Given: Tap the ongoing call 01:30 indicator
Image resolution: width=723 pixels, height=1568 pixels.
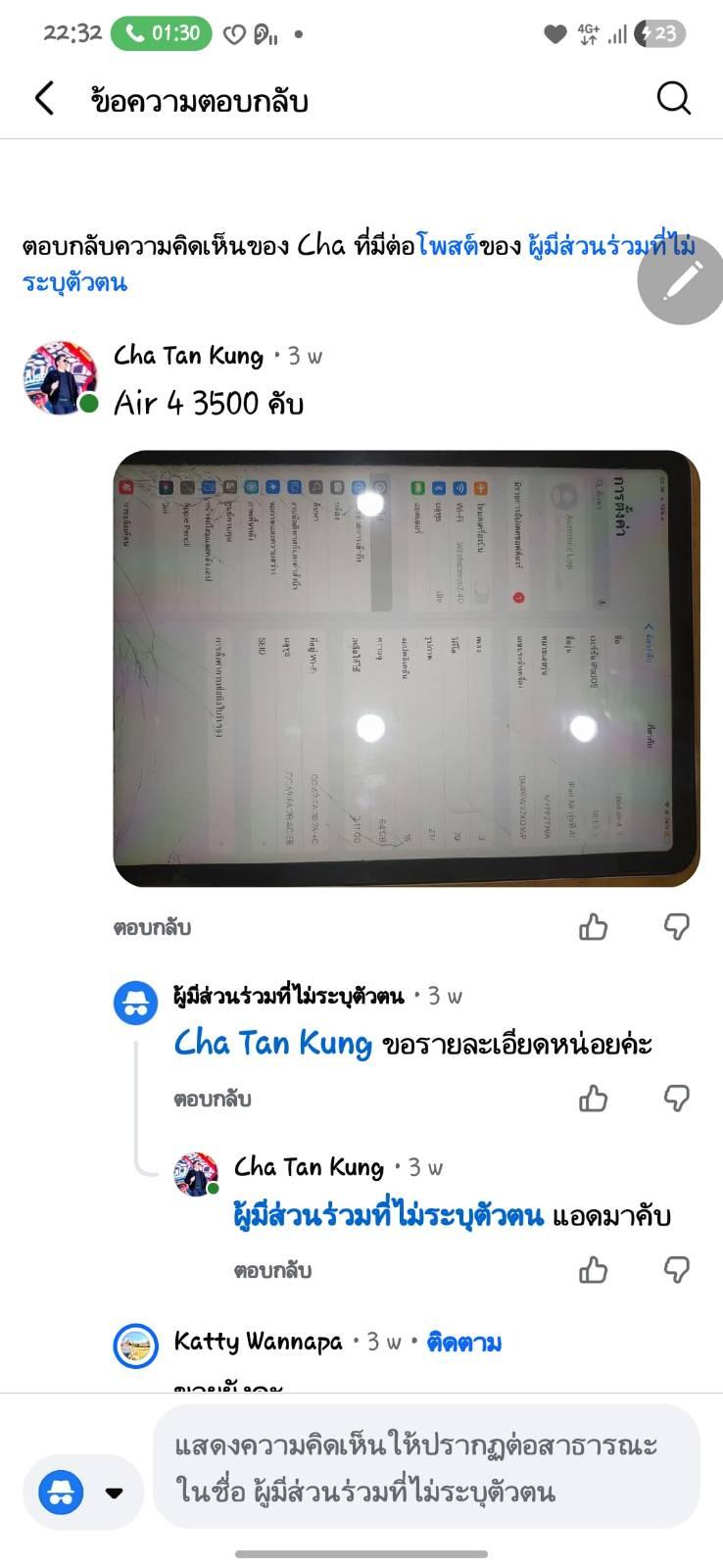Looking at the screenshot, I should [x=162, y=33].
